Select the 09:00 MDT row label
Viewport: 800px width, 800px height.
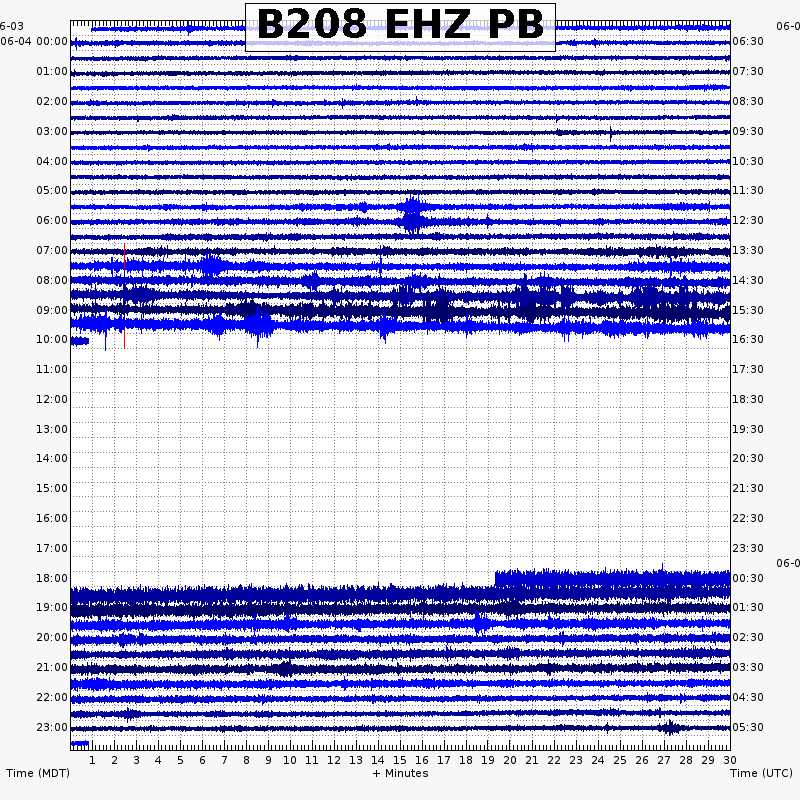52,310
